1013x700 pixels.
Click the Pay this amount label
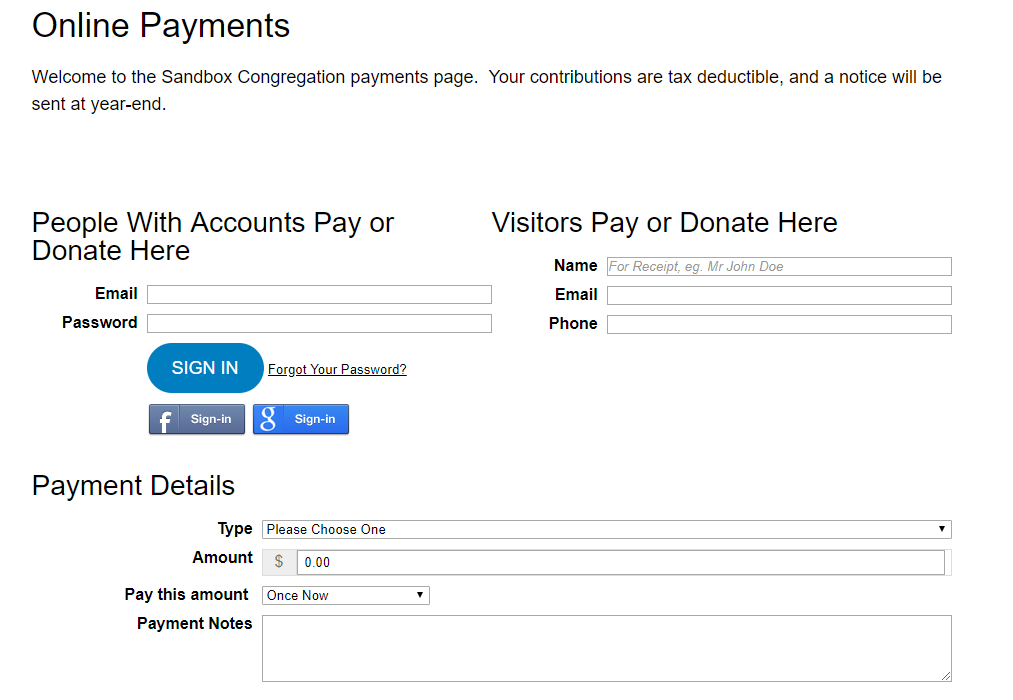[x=187, y=594]
